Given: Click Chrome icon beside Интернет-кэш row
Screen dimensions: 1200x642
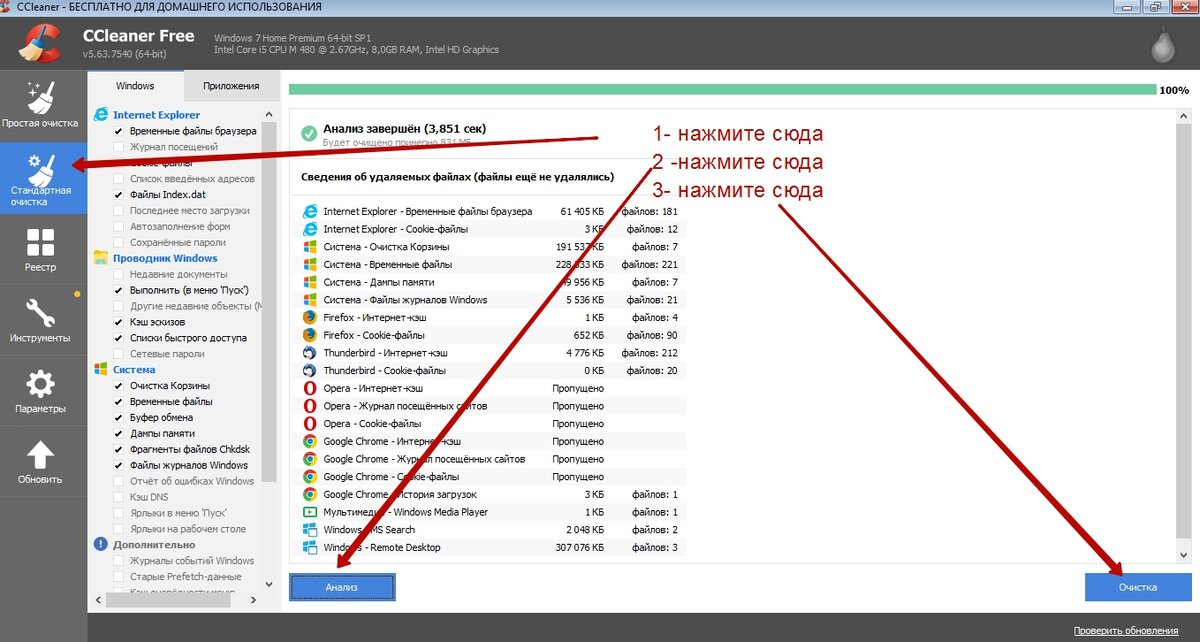Looking at the screenshot, I should 309,441.
